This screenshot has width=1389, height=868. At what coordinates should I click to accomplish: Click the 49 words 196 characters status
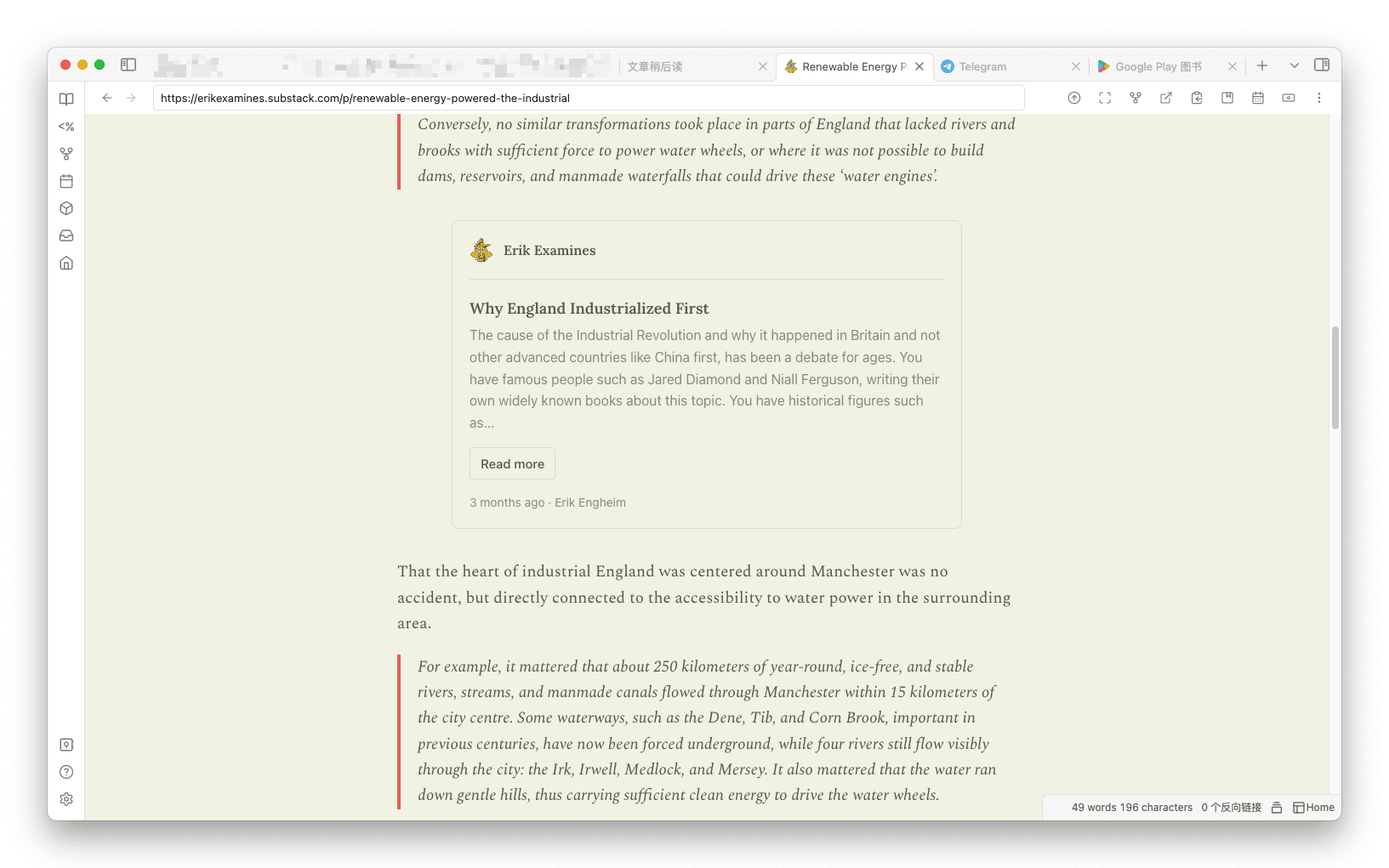point(1131,808)
